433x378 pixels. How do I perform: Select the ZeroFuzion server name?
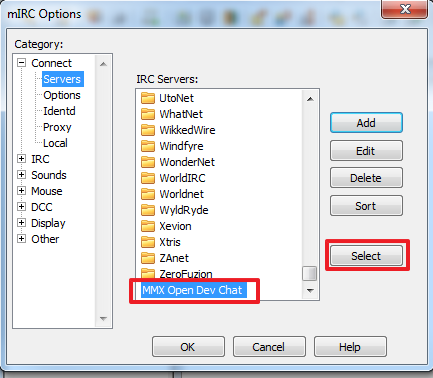(x=186, y=274)
